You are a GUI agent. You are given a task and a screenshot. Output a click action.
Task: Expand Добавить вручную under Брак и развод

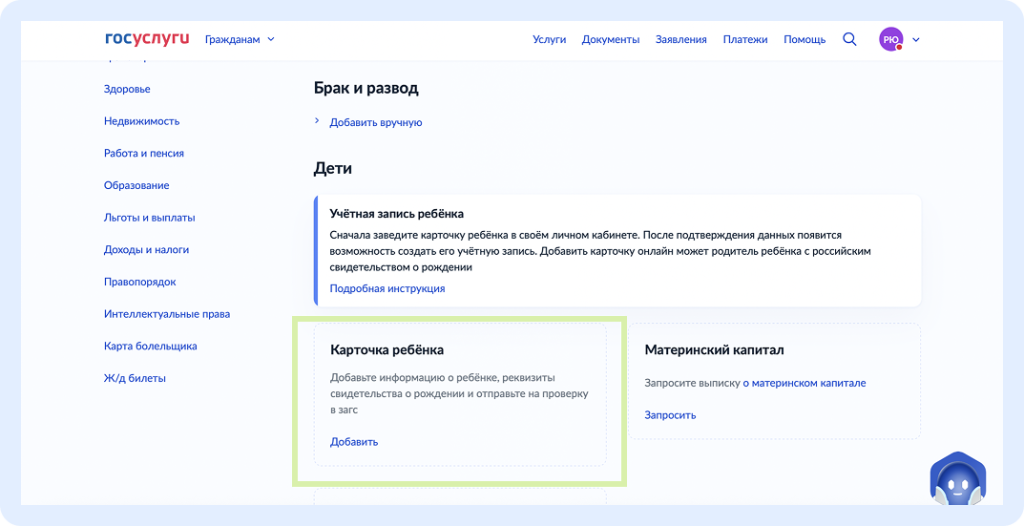coord(375,122)
